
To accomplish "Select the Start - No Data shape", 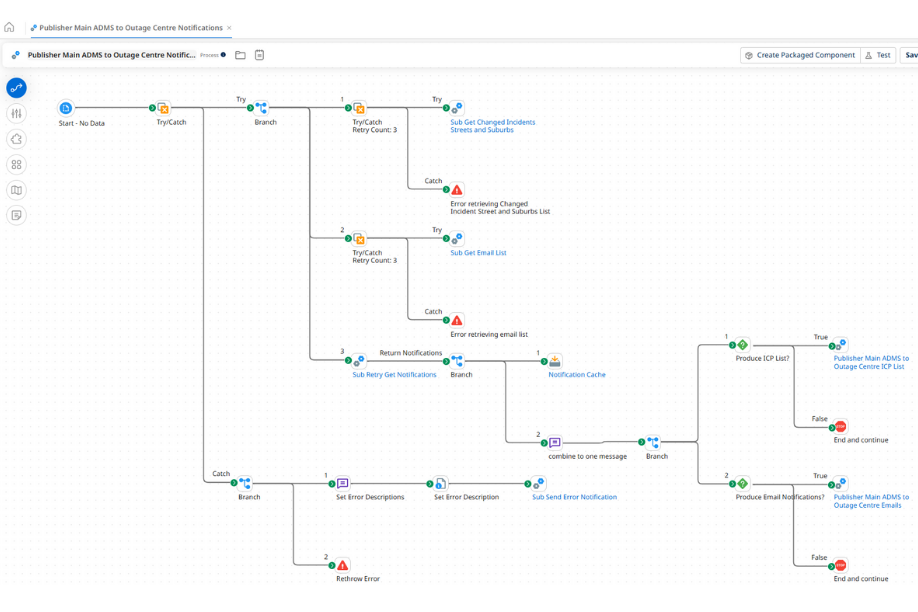I will point(66,108).
